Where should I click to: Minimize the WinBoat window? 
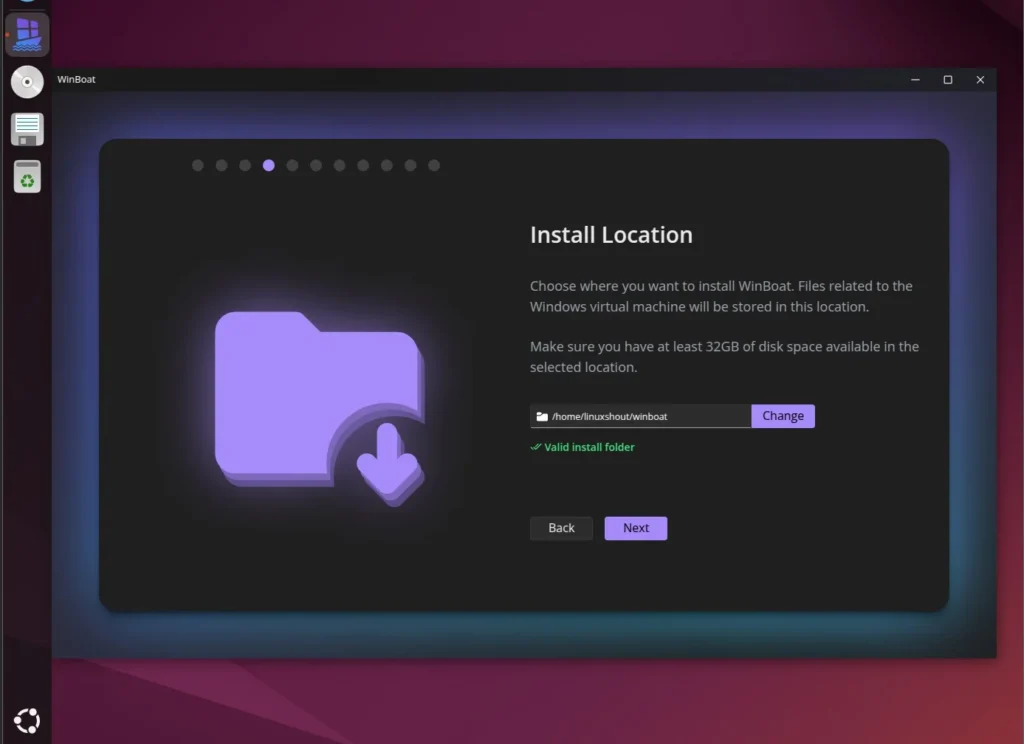(916, 80)
